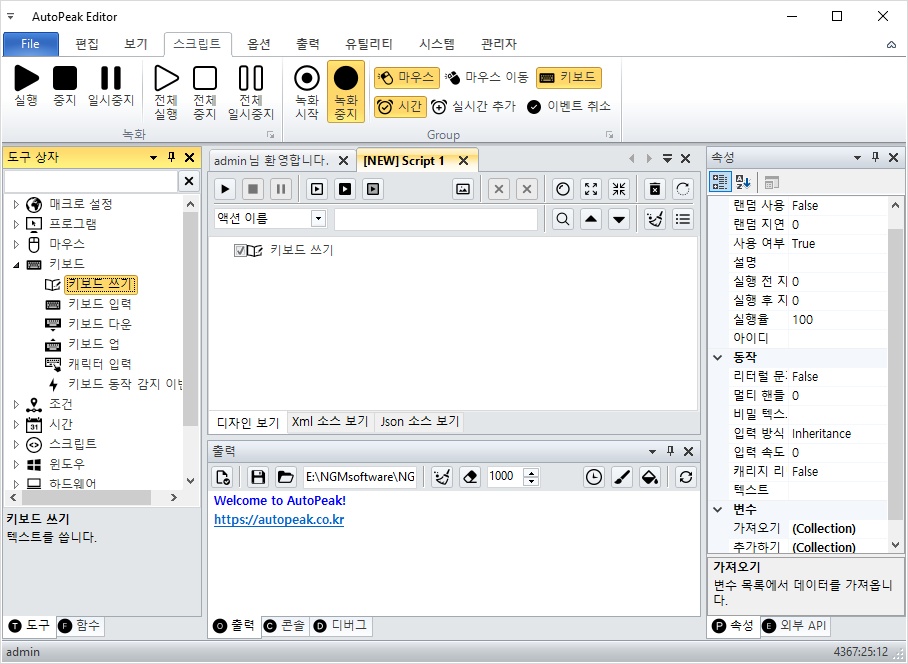This screenshot has width=908, height=664.
Task: Click 전체 실행 to run all
Action: coord(166,93)
